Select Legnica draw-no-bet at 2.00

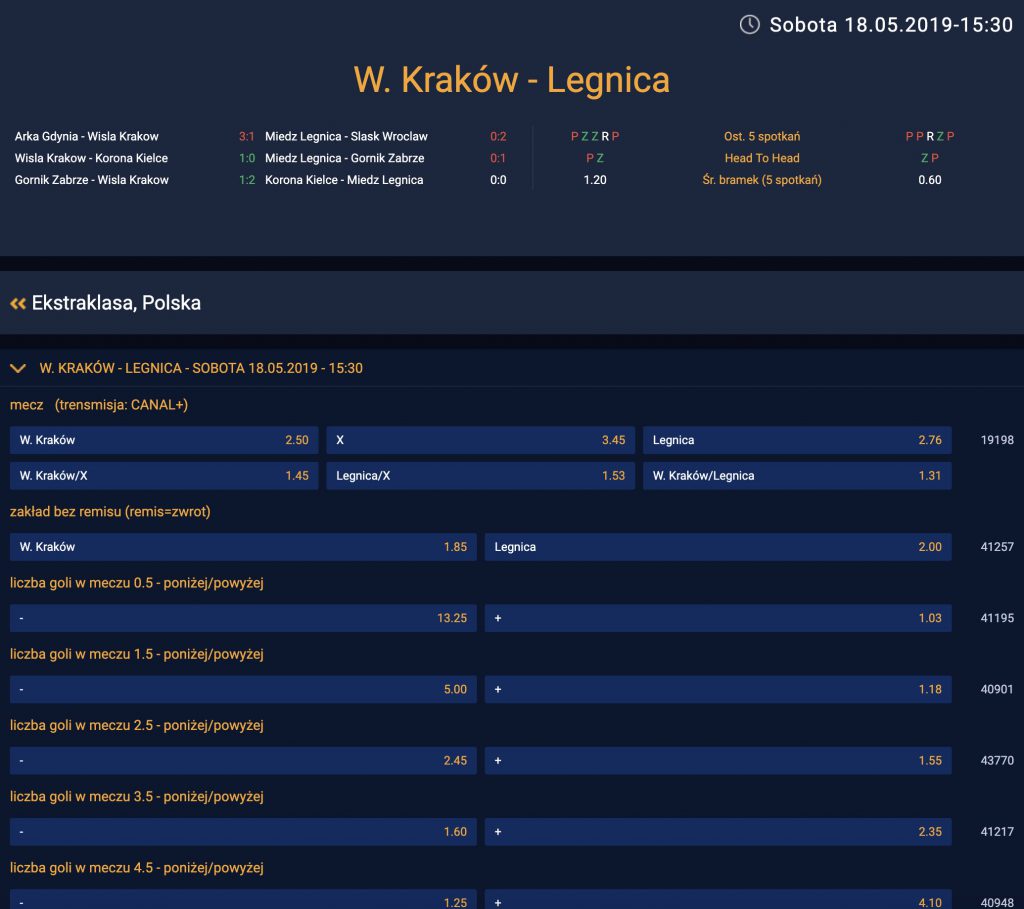[718, 547]
